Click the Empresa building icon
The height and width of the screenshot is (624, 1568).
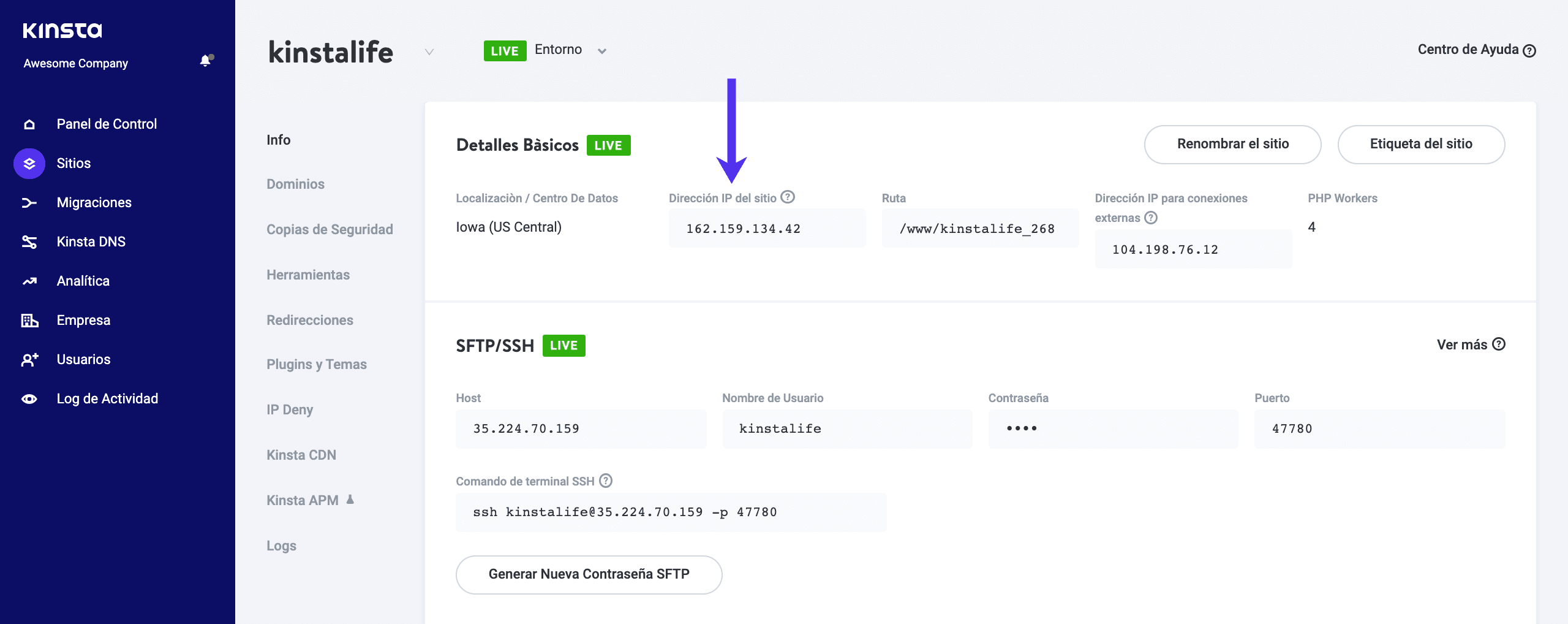point(29,321)
